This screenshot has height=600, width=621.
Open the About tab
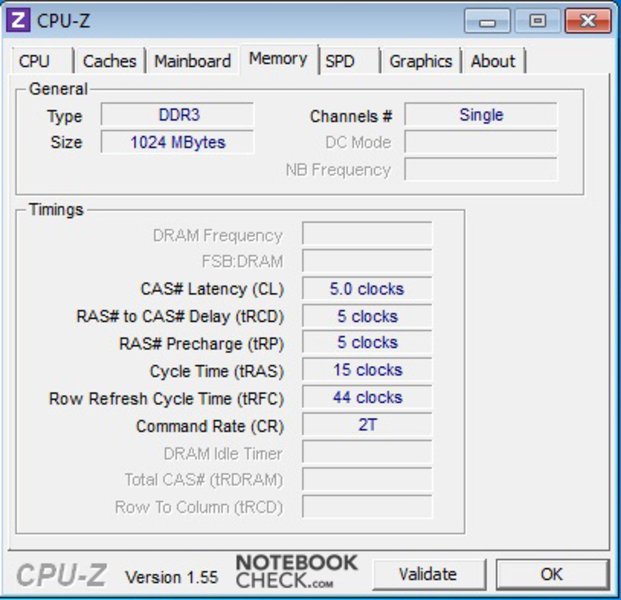point(493,61)
